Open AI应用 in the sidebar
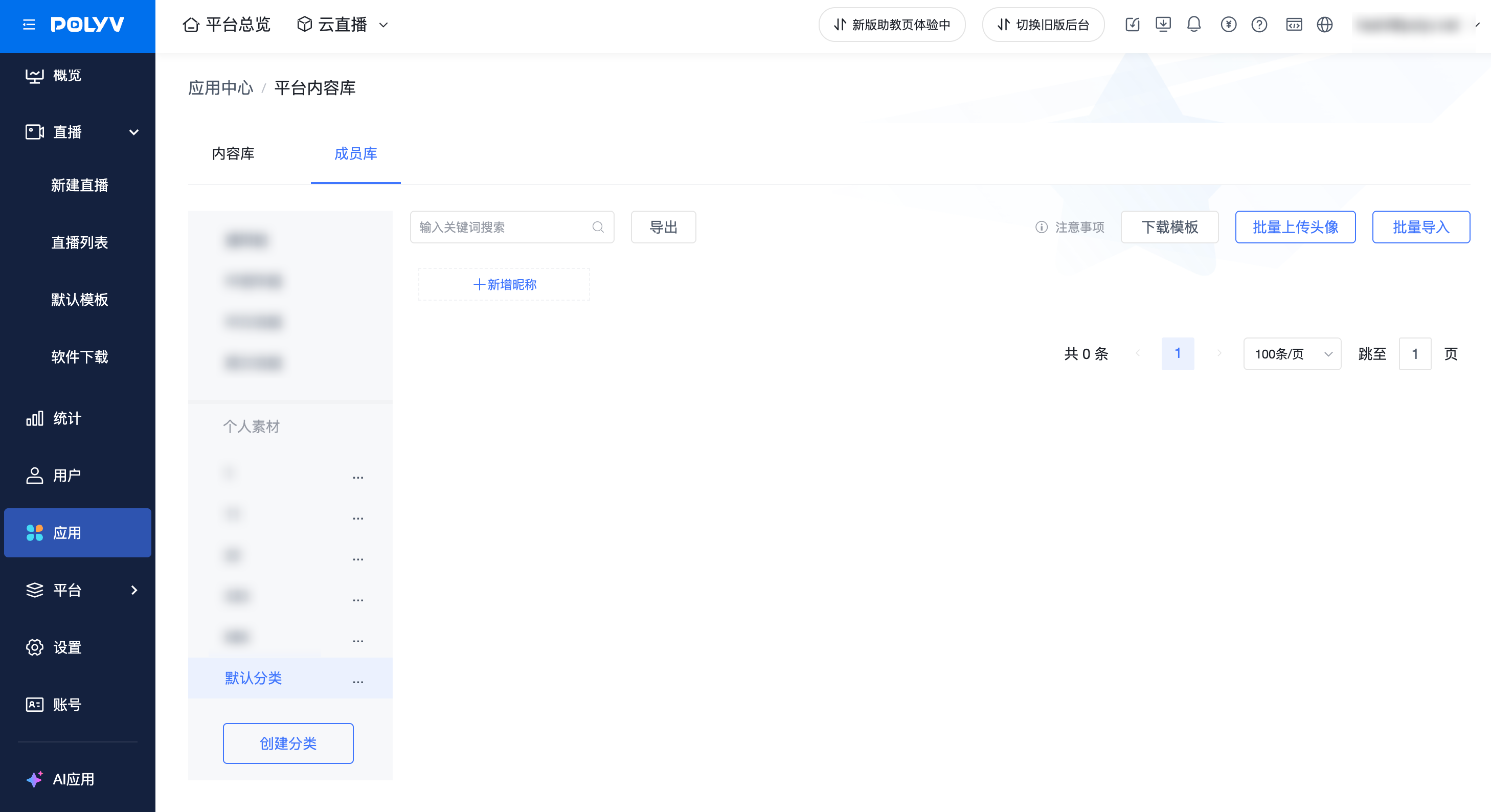 78,780
